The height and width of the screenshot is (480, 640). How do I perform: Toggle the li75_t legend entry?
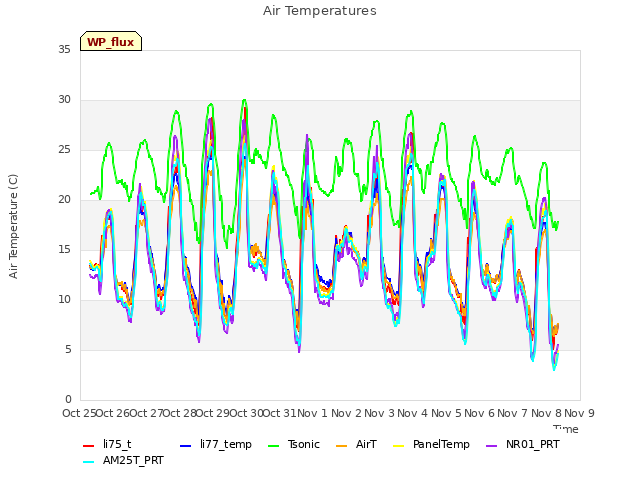pyautogui.click(x=107, y=444)
